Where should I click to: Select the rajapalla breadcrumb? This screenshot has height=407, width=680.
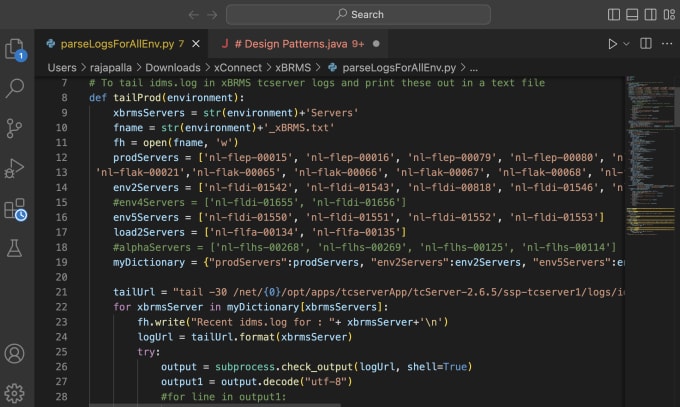coord(111,68)
